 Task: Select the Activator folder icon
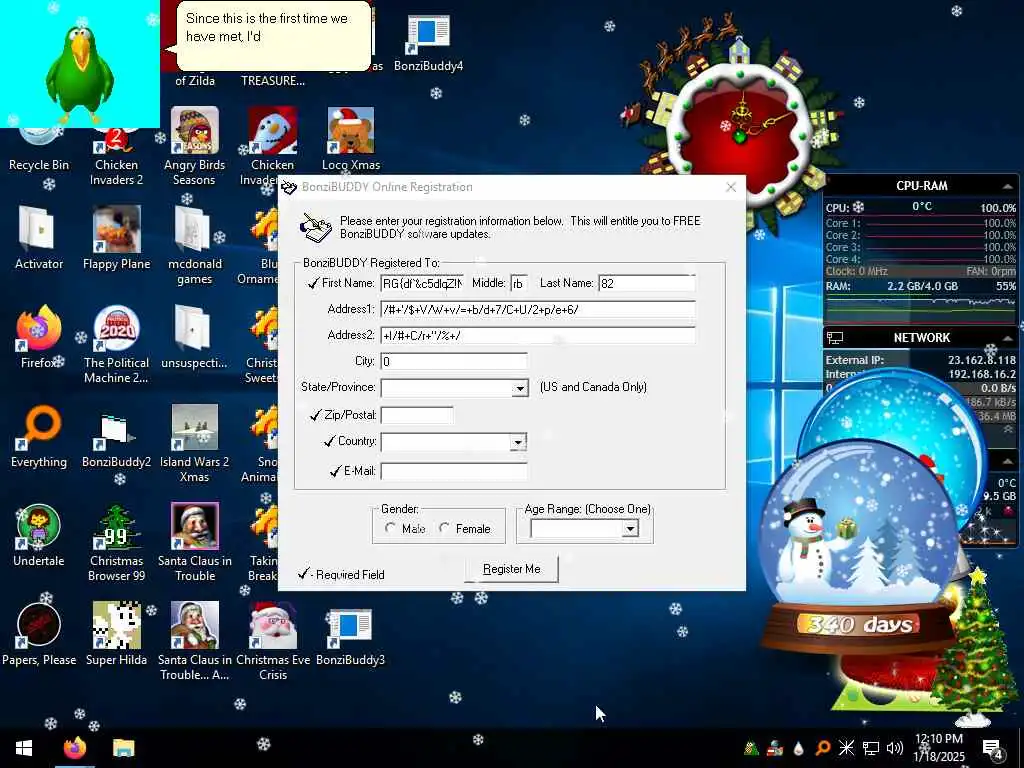[39, 238]
